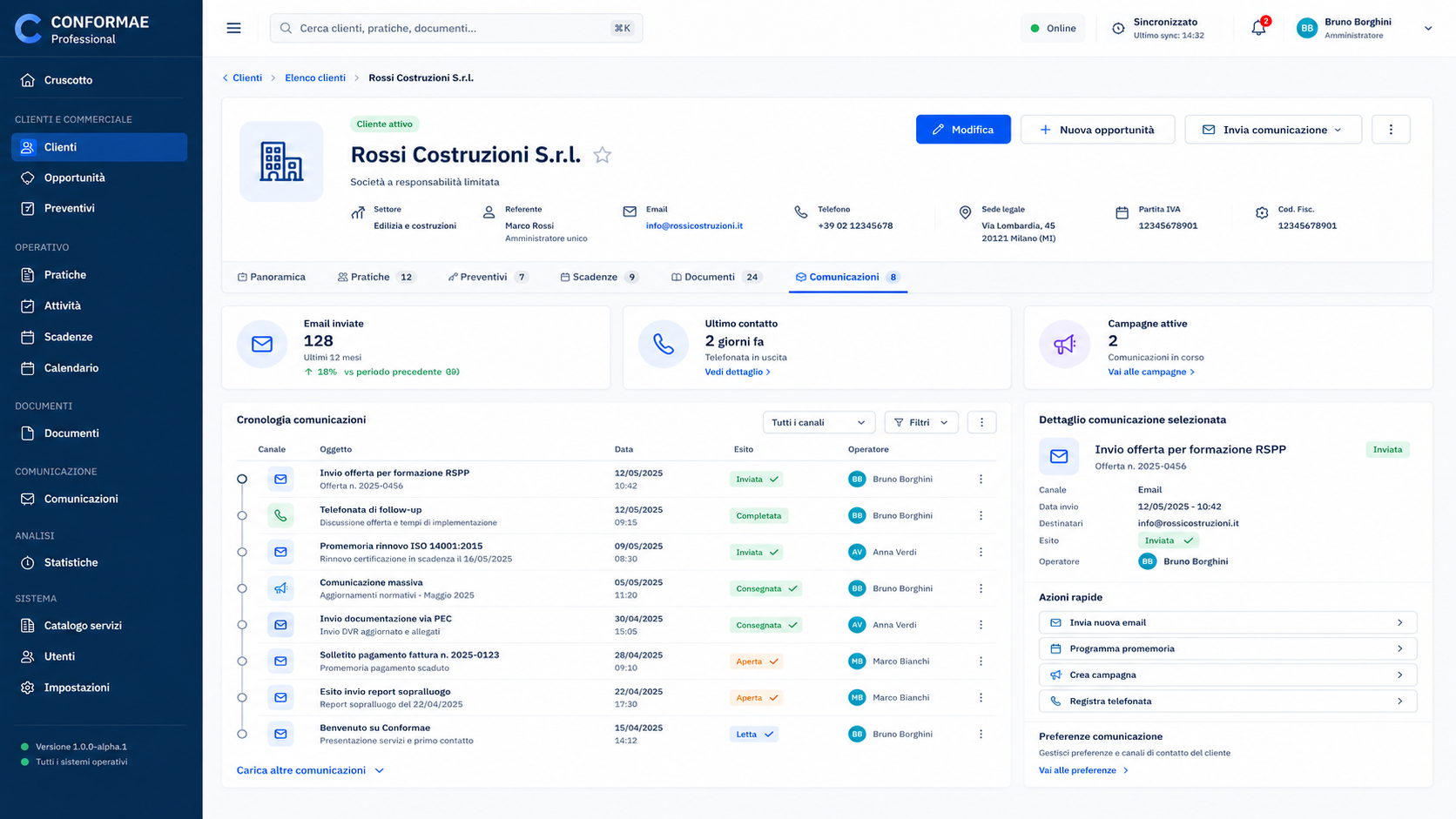Open the client header more-options button
This screenshot has height=819, width=1456.
point(1391,130)
